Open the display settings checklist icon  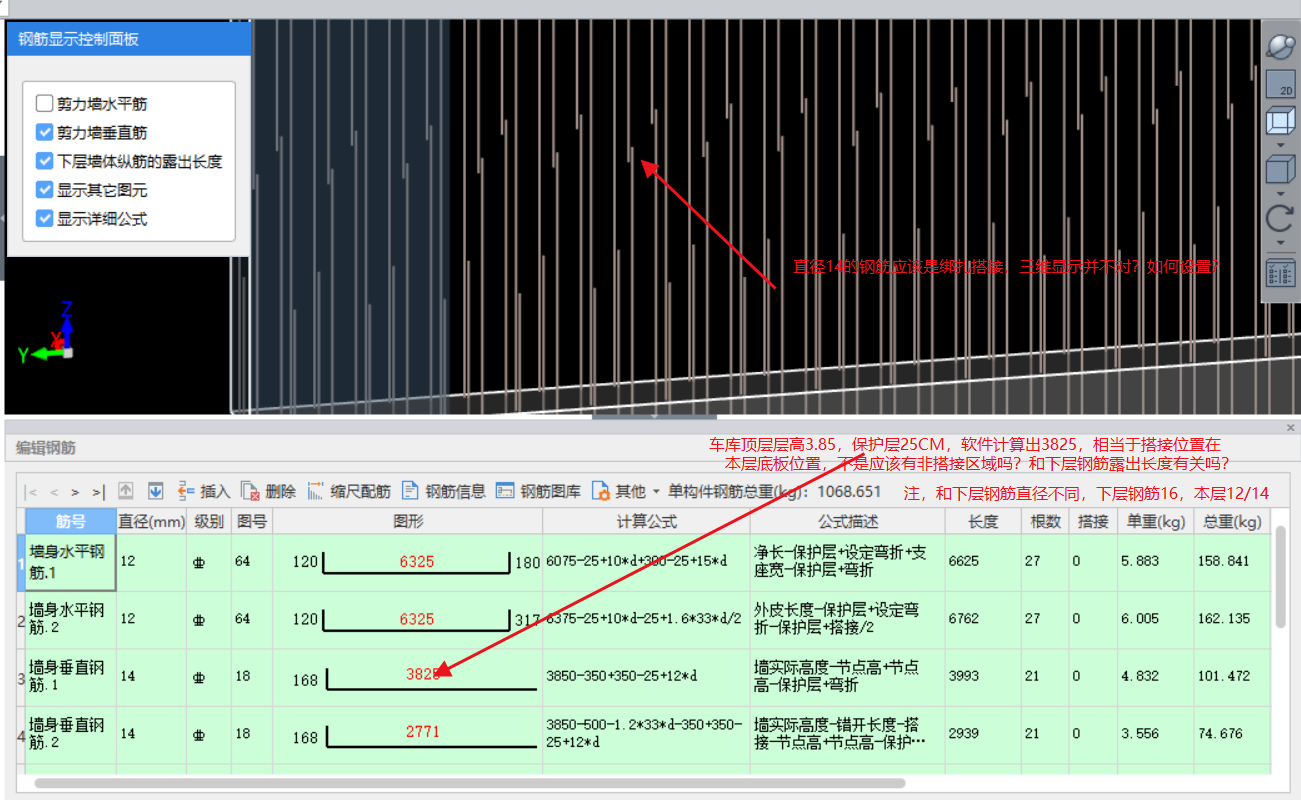(1280, 273)
